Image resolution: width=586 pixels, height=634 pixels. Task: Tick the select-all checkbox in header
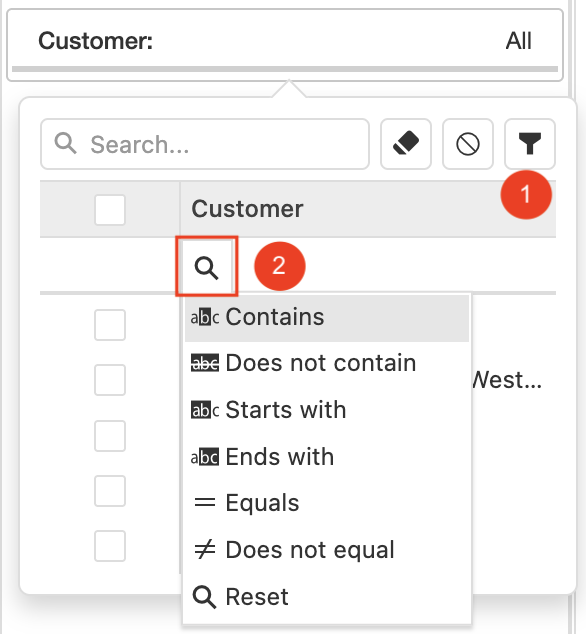(x=110, y=210)
